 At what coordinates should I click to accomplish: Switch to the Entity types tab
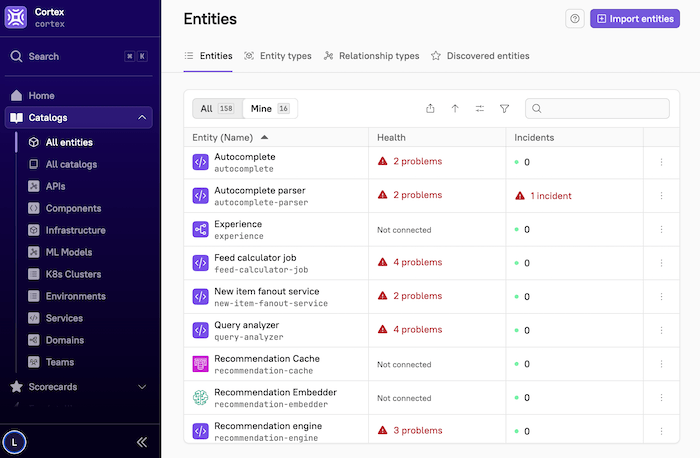(278, 56)
